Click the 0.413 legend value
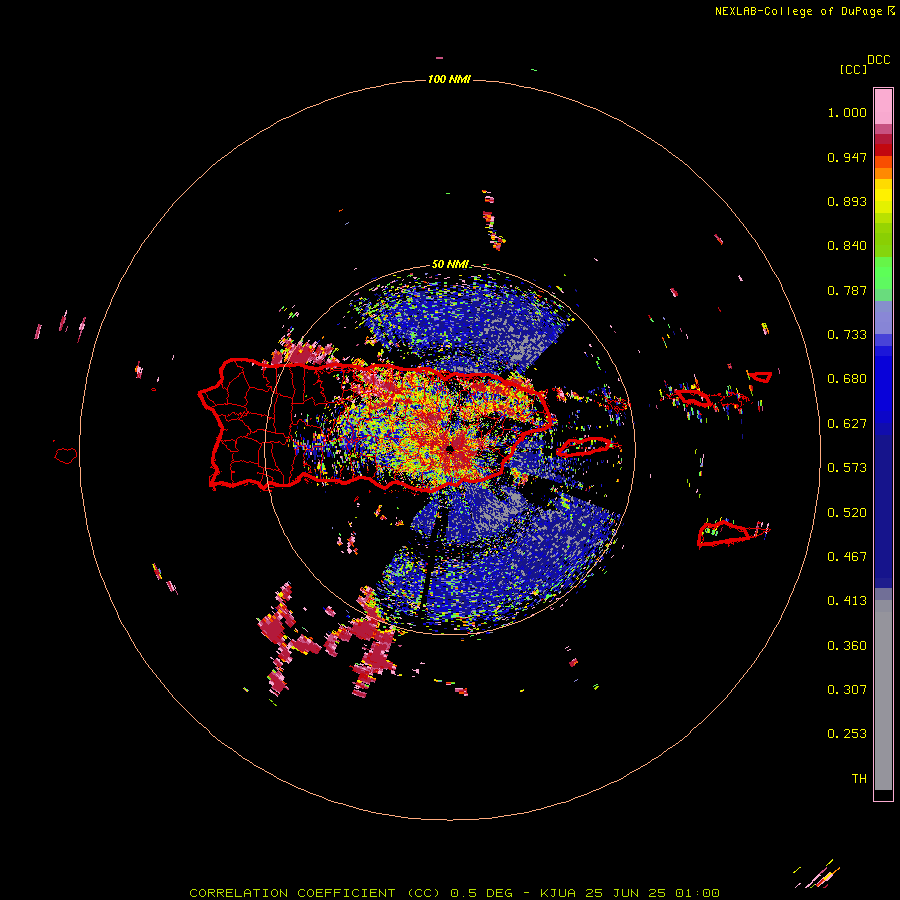This screenshot has height=900, width=900. pos(847,601)
